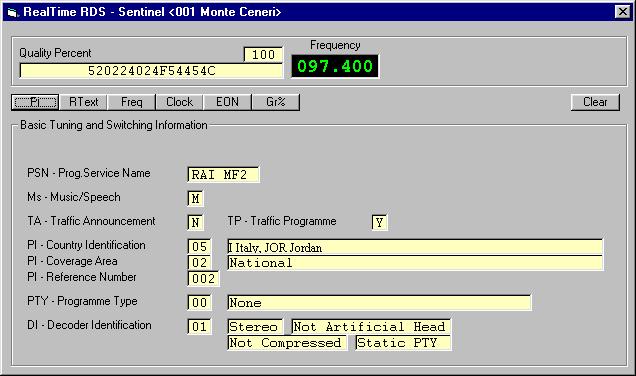Open the EON tab
This screenshot has height=376, width=636.
(227, 102)
